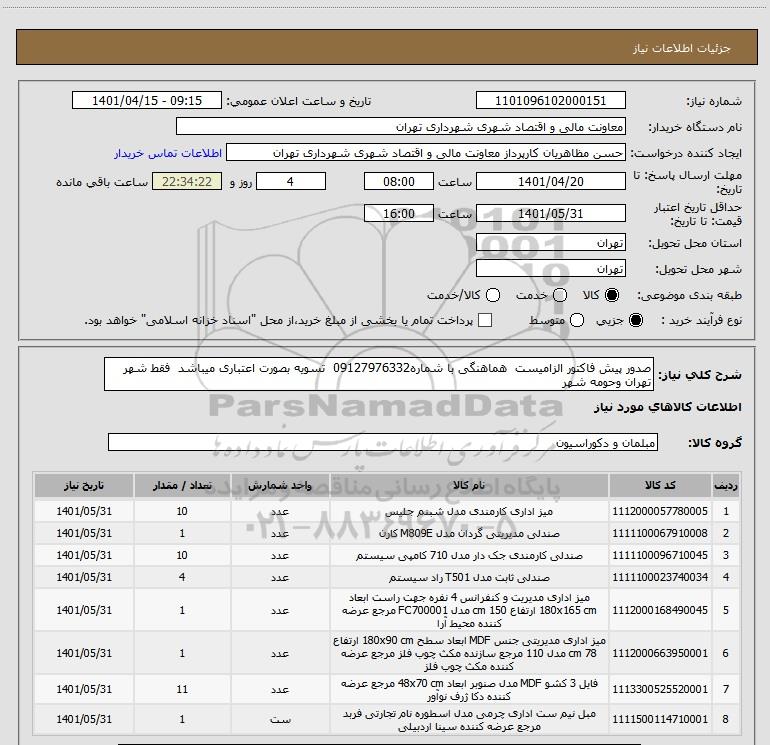
Task: Click the کد کالا column header
Action: pyautogui.click(x=660, y=485)
